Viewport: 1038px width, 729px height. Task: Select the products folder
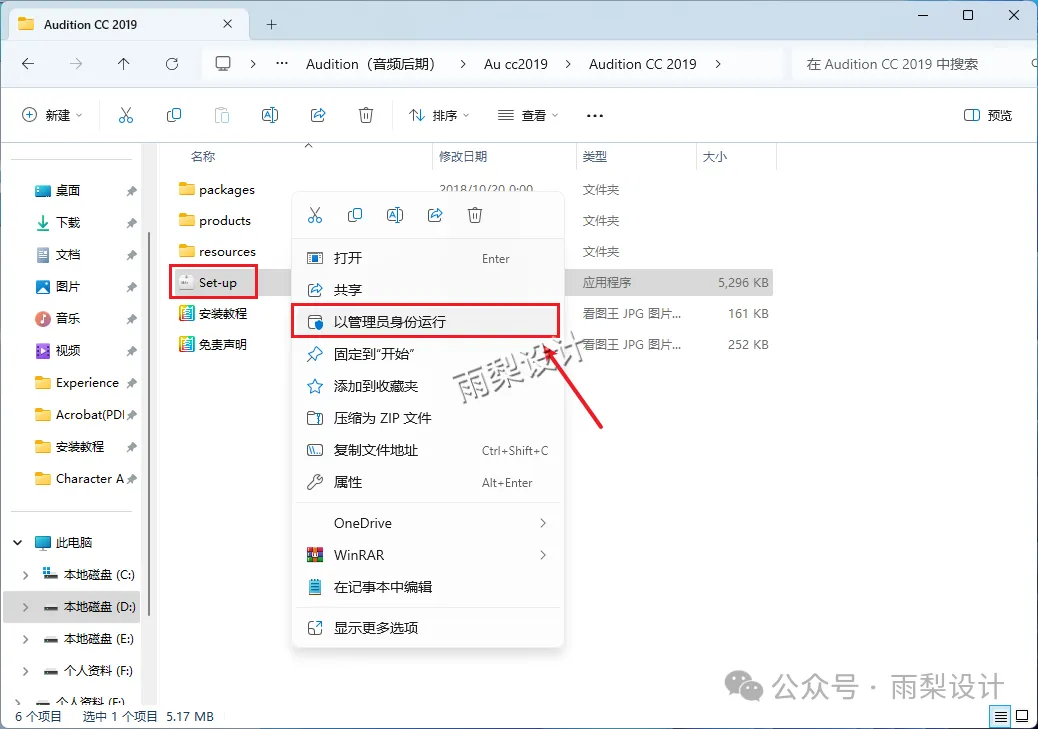(x=214, y=220)
